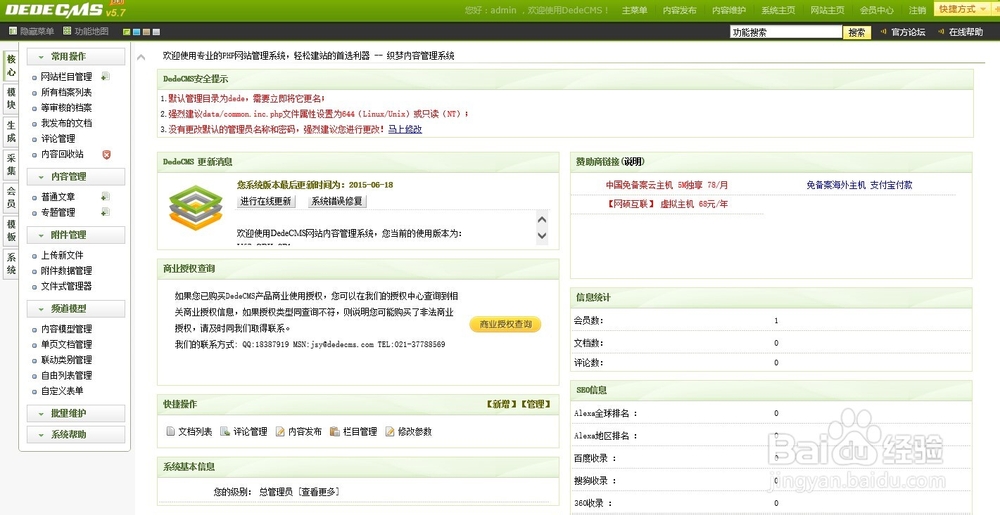Click the DedeCMS stacked layers logo
Screen dimensions: 1000x515
click(x=195, y=208)
